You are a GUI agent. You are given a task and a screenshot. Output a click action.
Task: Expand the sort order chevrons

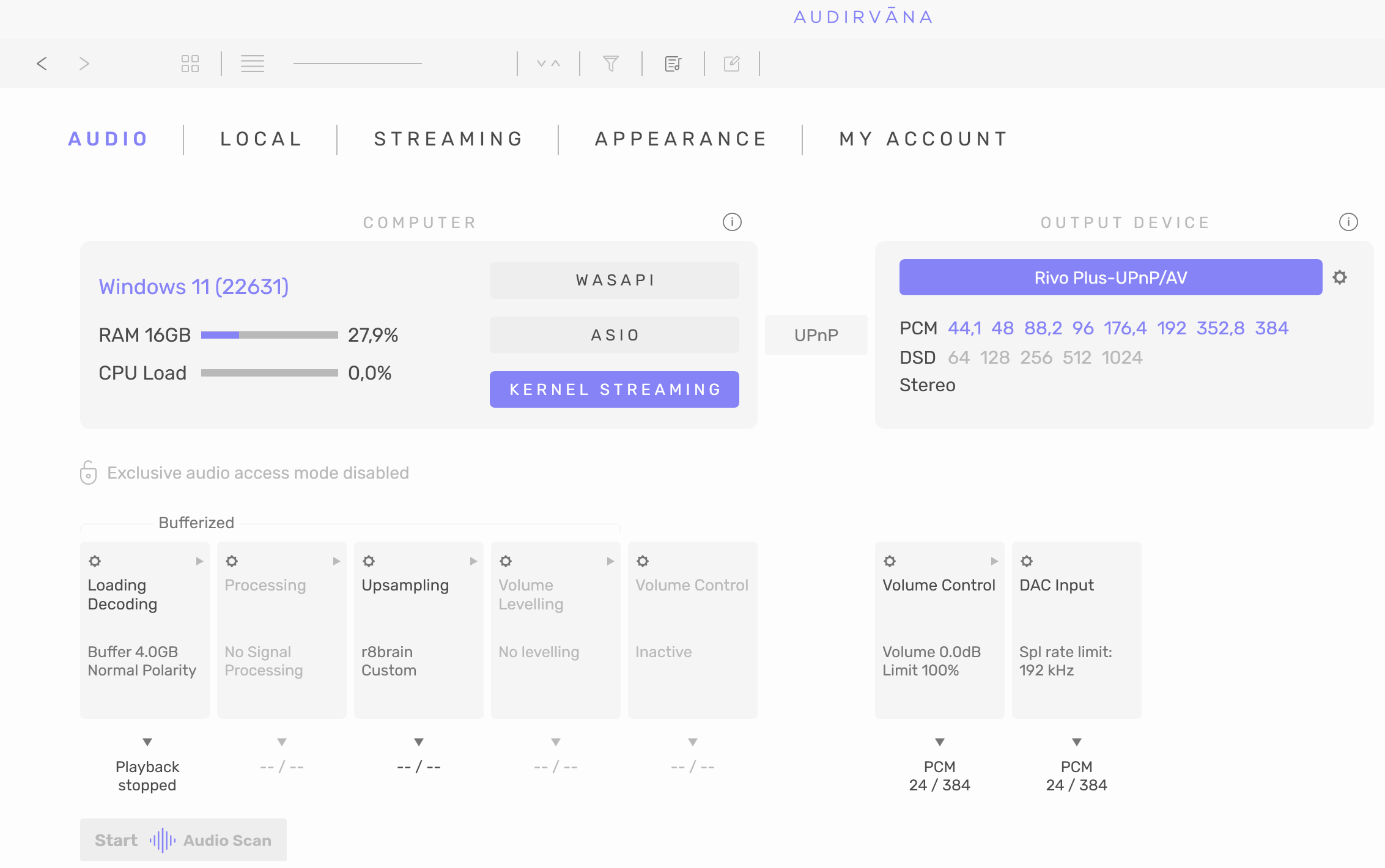tap(548, 64)
